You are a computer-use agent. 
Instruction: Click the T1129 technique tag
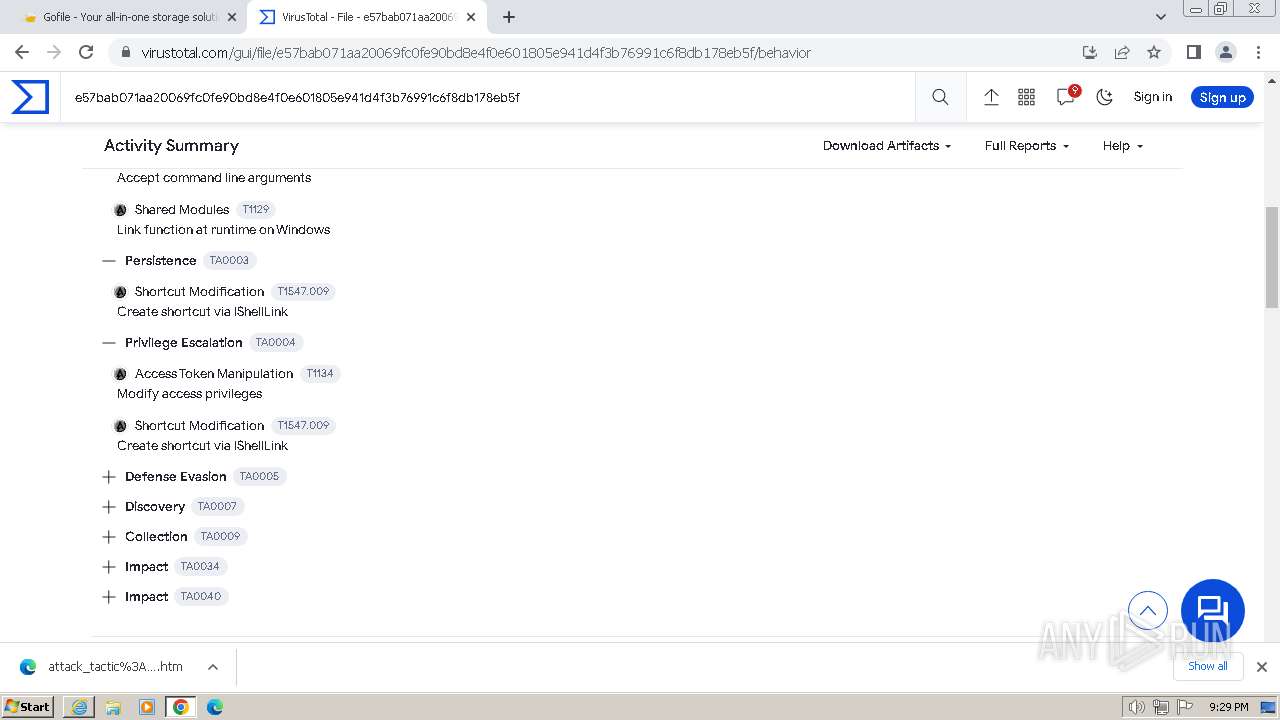point(256,209)
